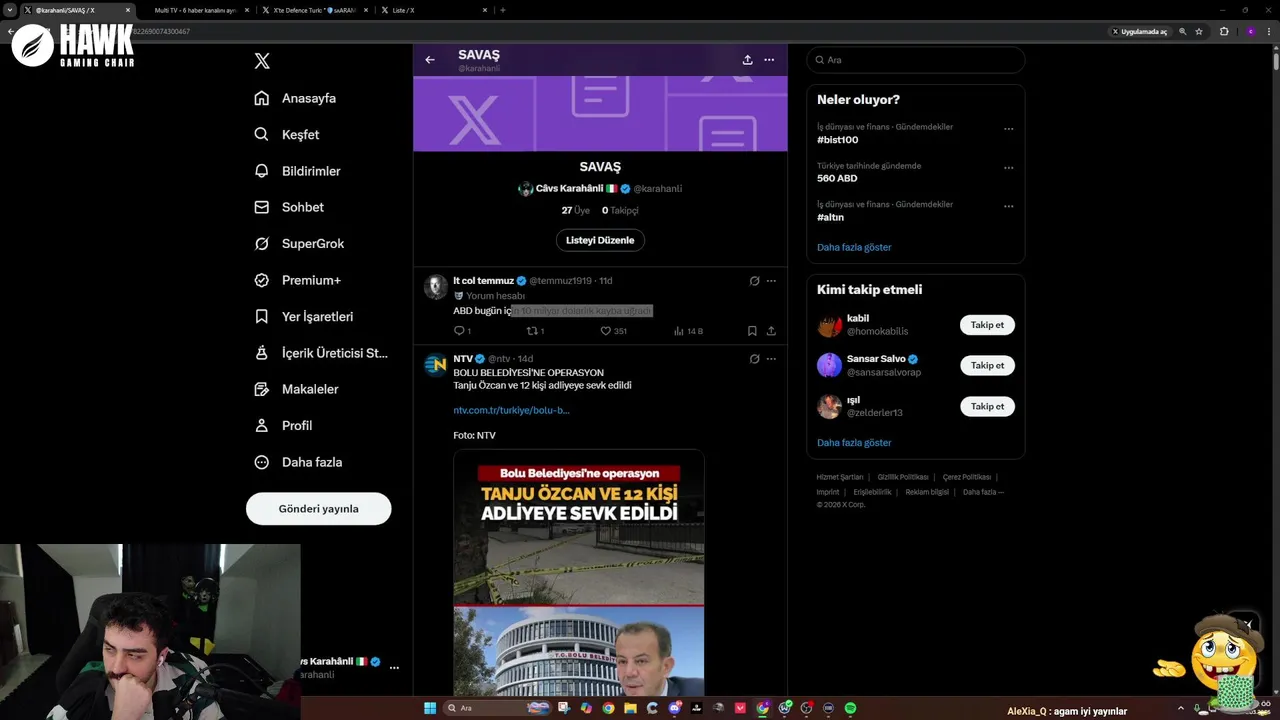Click the X logo in sidebar
This screenshot has width=1280, height=720.
[x=262, y=61]
